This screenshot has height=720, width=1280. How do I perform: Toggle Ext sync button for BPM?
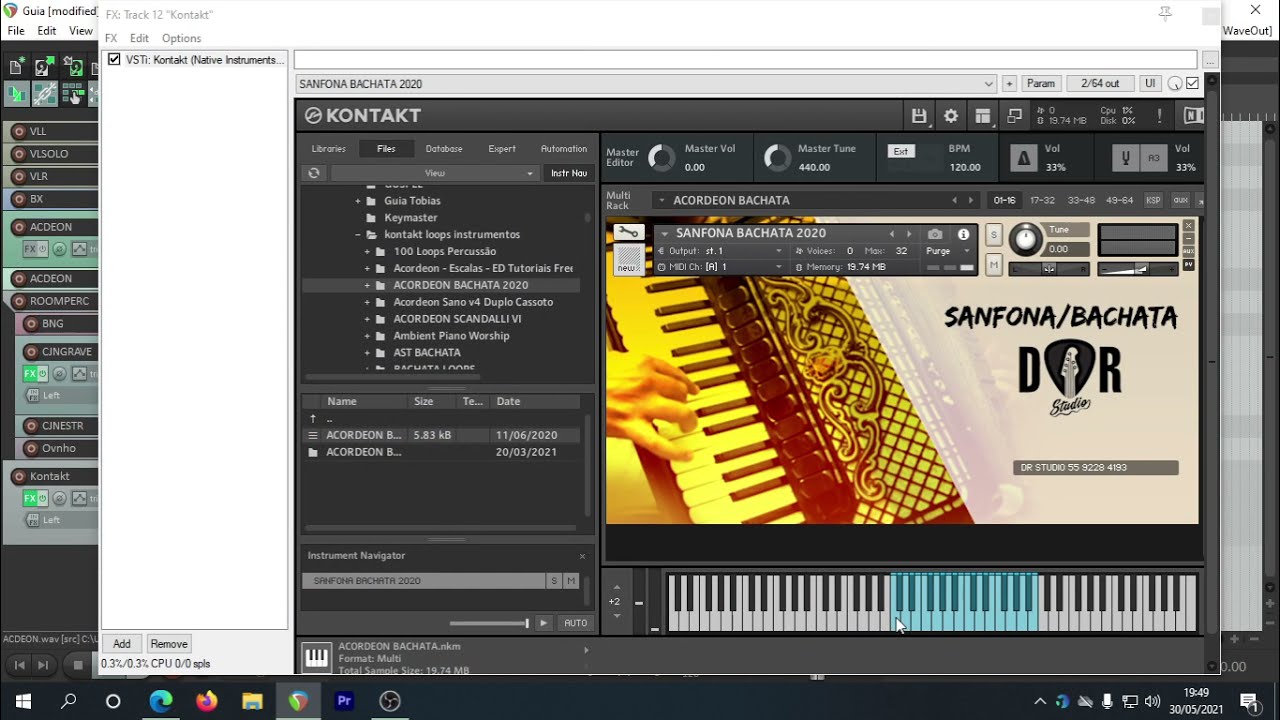901,151
